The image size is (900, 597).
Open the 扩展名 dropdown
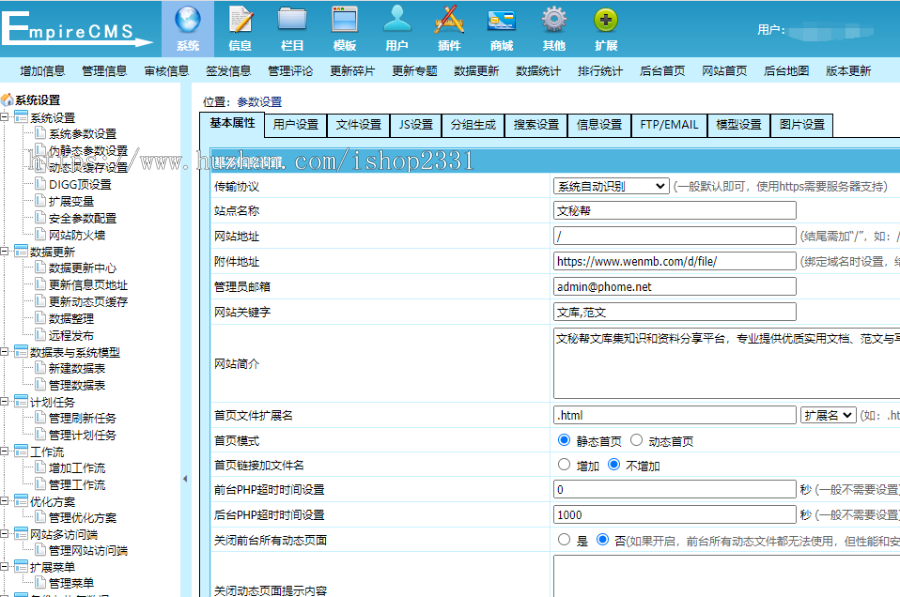(828, 415)
